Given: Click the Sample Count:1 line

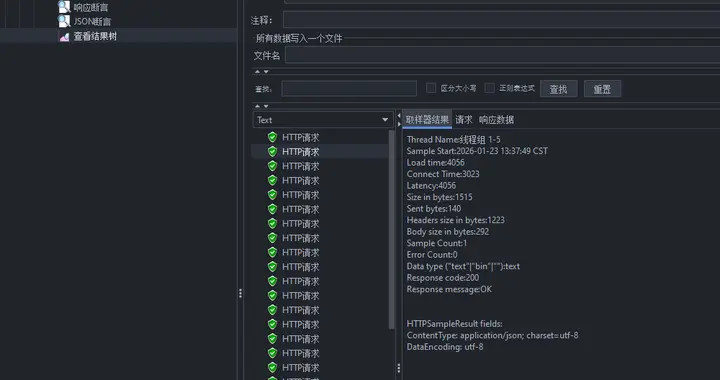Looking at the screenshot, I should click(x=437, y=243).
